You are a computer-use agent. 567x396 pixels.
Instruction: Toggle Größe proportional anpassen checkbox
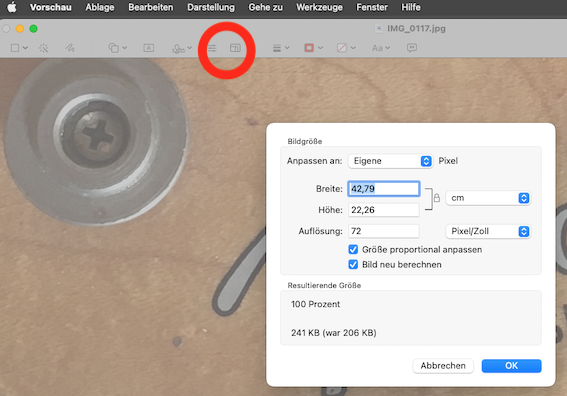[x=353, y=250]
